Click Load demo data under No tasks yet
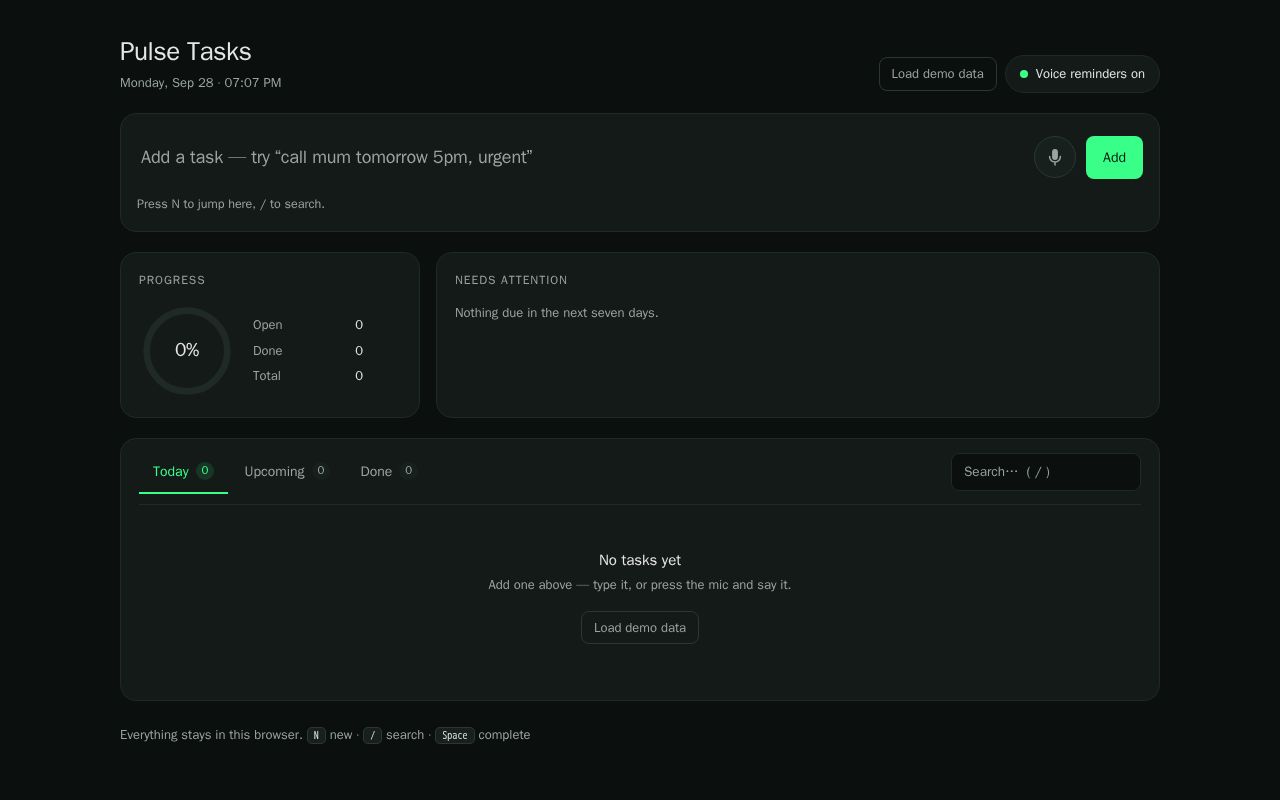 [x=640, y=628]
